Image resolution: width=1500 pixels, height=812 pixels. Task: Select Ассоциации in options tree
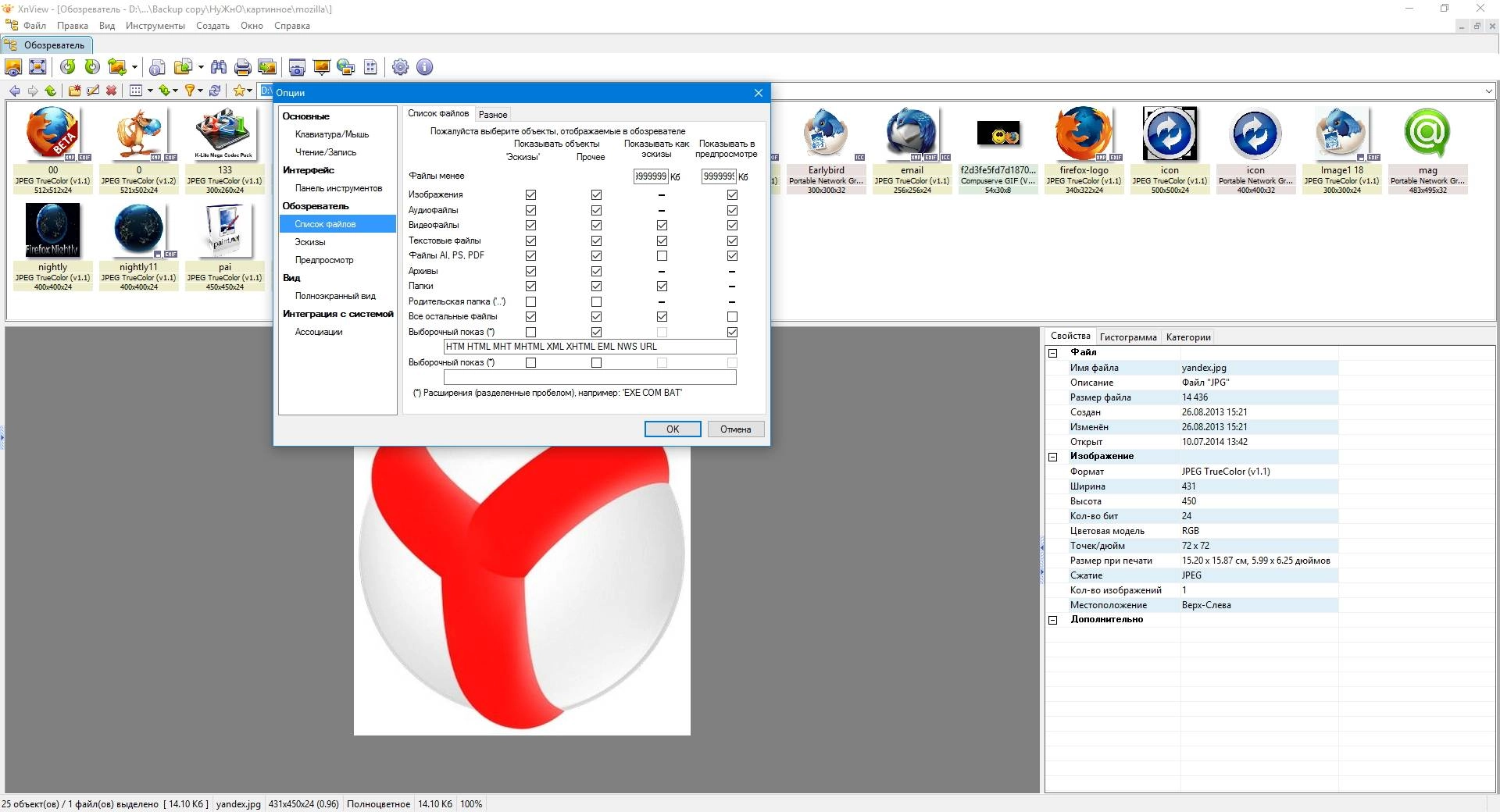point(319,332)
